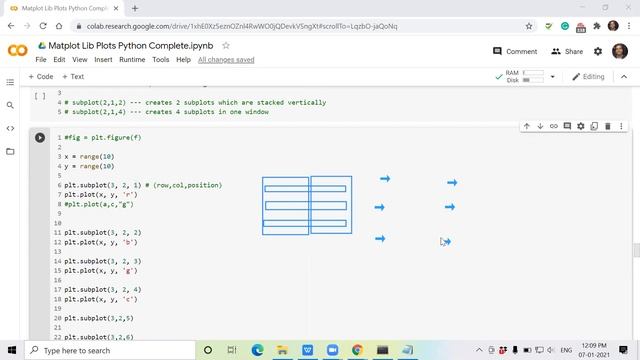The image size is (640, 360).
Task: Open the Tools menu
Action: click(x=161, y=60)
